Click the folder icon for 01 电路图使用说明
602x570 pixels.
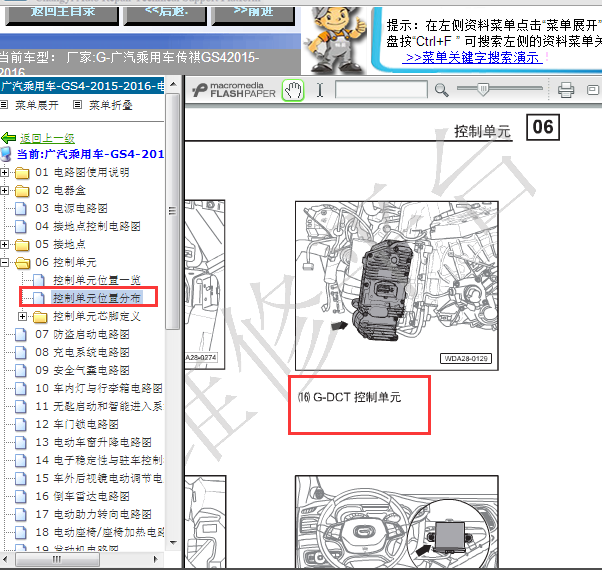[22, 173]
